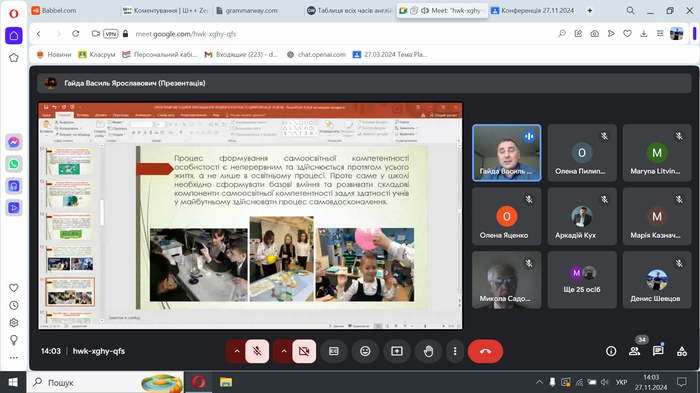This screenshot has height=393, width=700.
Task: Toggle the disabled camera button
Action: 304,351
